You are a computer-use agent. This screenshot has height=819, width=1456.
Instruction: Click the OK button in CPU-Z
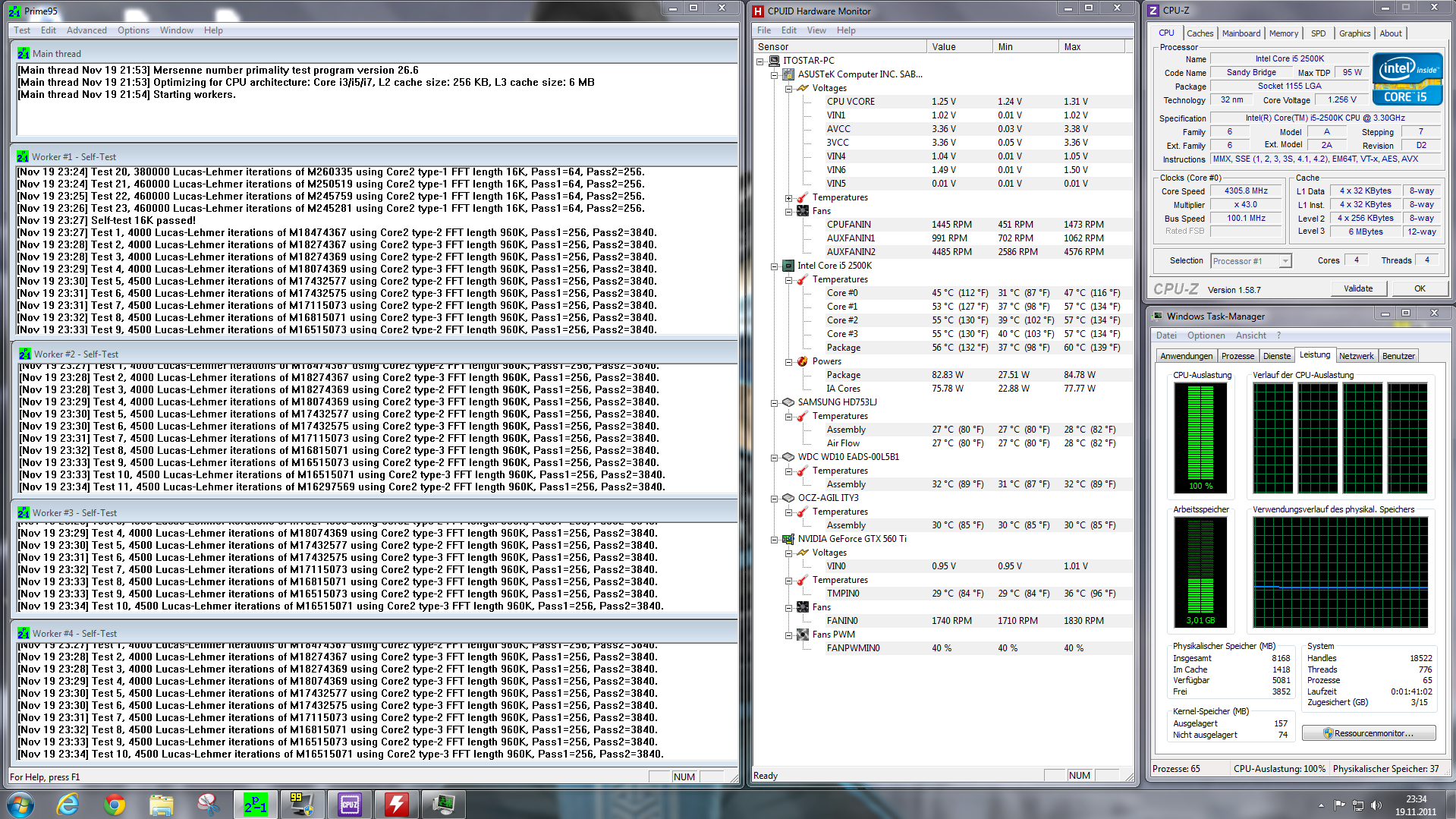click(x=1420, y=288)
